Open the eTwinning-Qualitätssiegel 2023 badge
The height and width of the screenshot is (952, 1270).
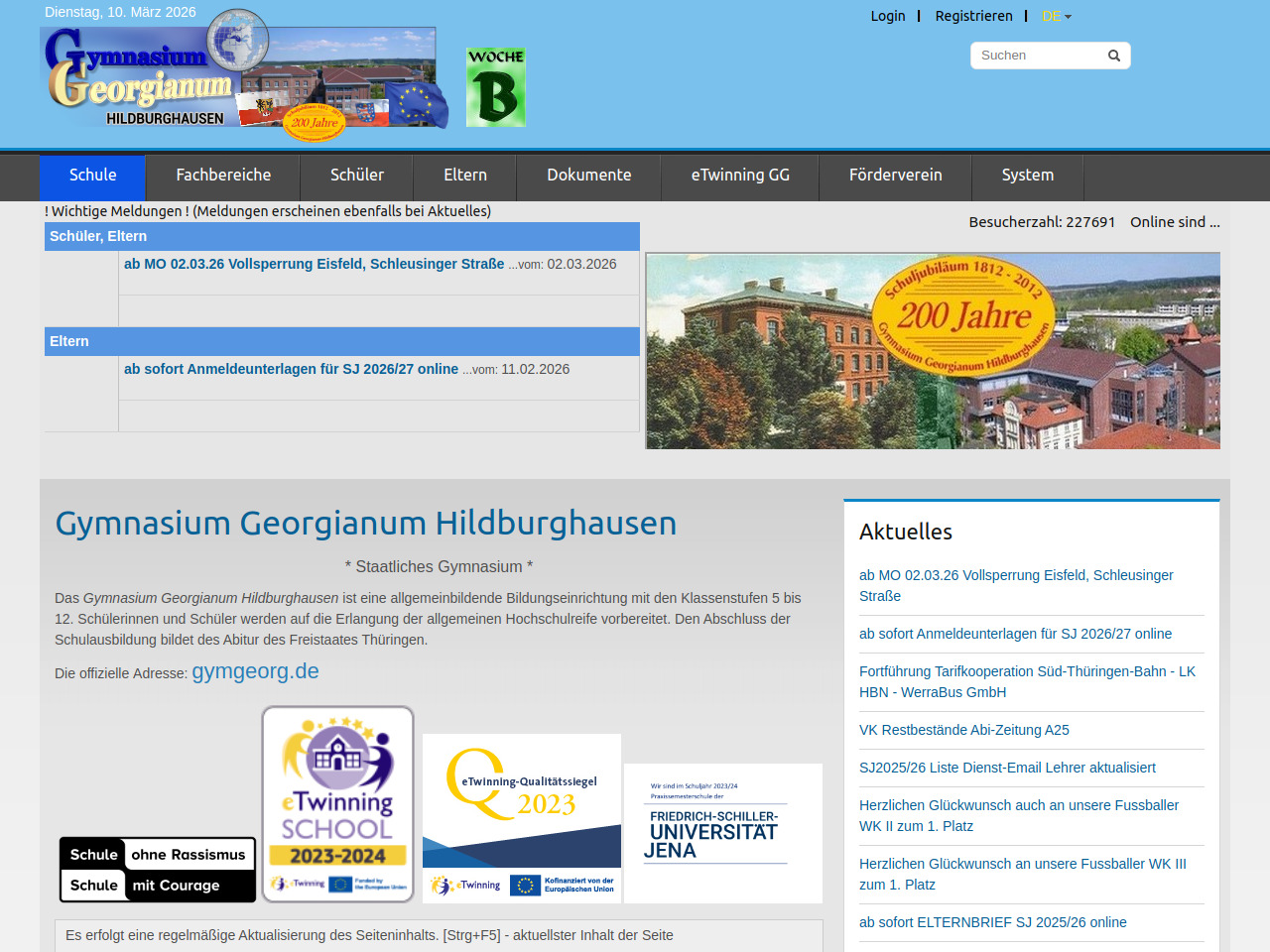[x=522, y=818]
